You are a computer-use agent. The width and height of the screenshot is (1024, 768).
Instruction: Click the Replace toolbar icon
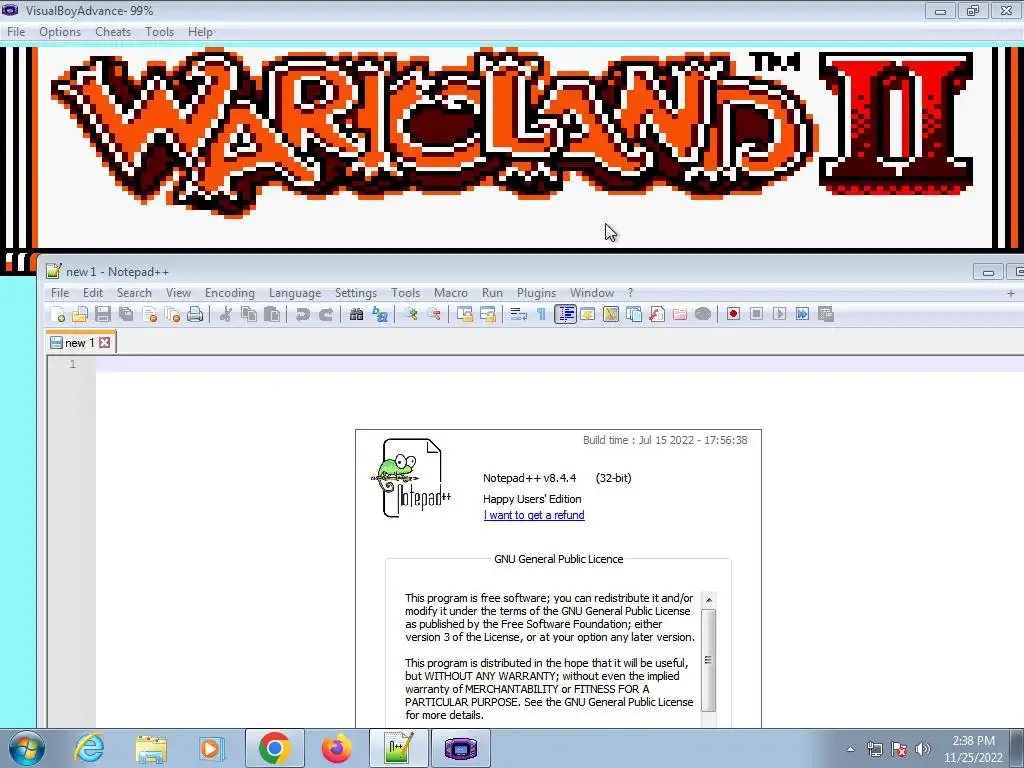[379, 315]
